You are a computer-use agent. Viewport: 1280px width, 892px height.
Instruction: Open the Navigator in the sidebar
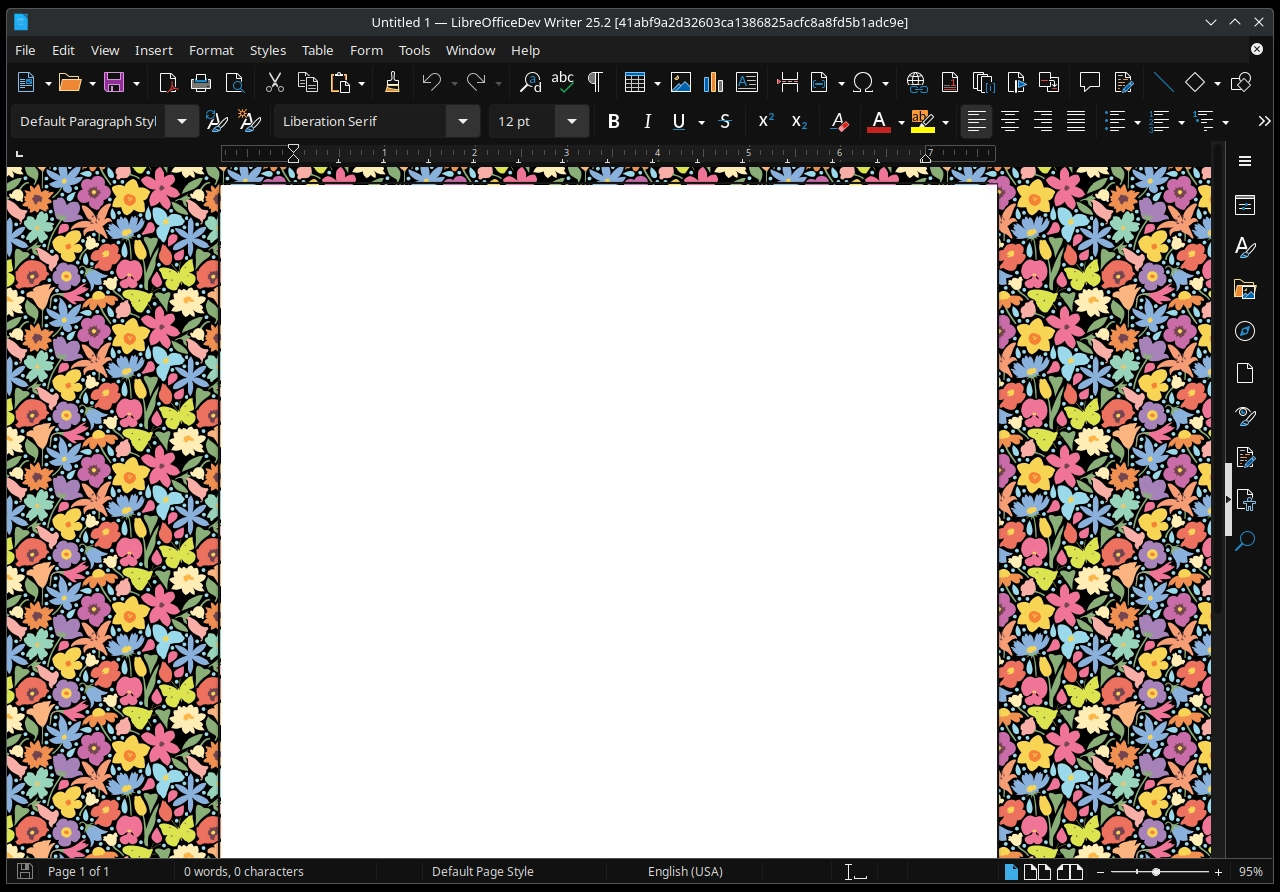(x=1245, y=331)
